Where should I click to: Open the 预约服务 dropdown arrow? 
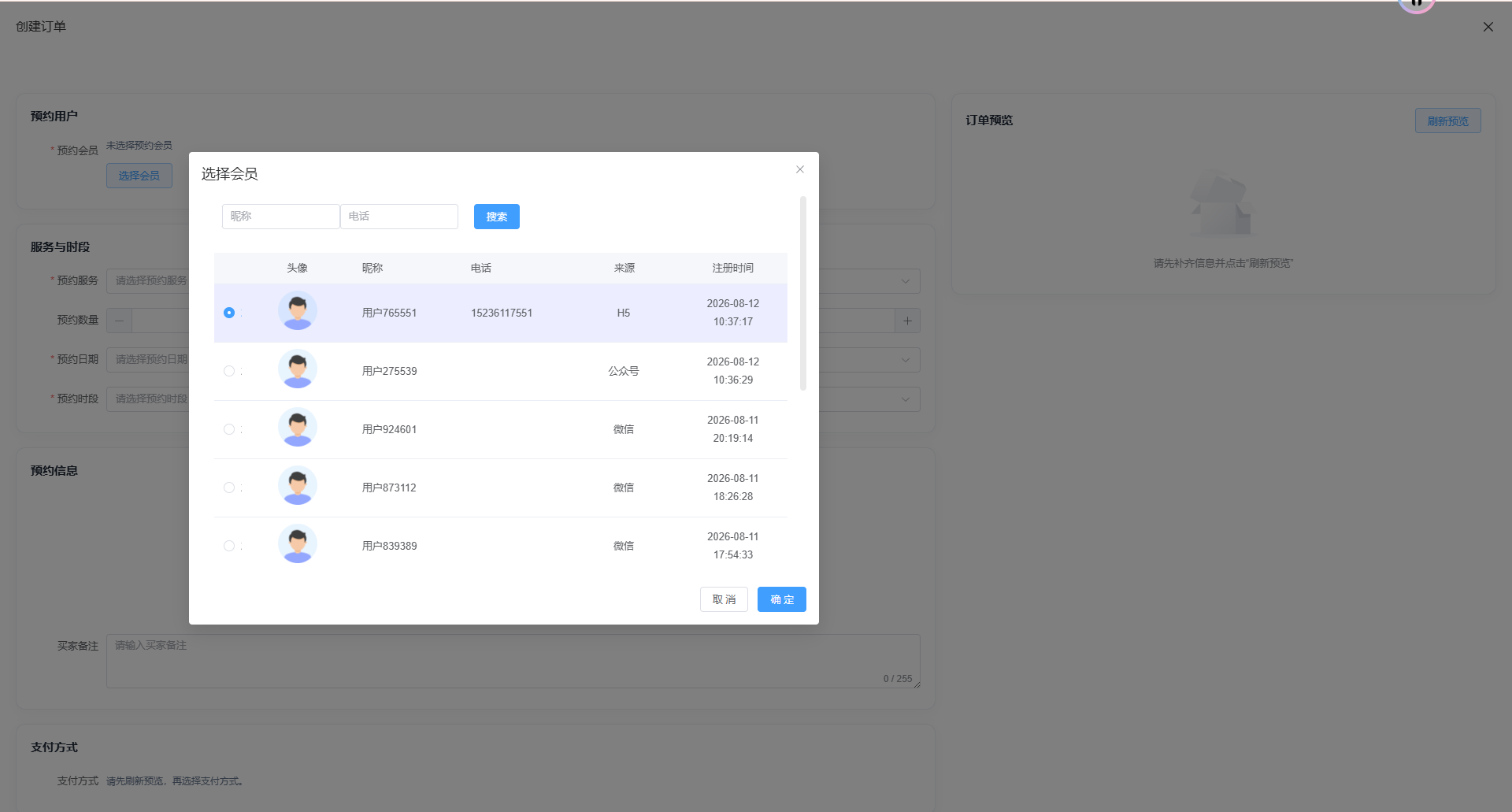point(906,281)
